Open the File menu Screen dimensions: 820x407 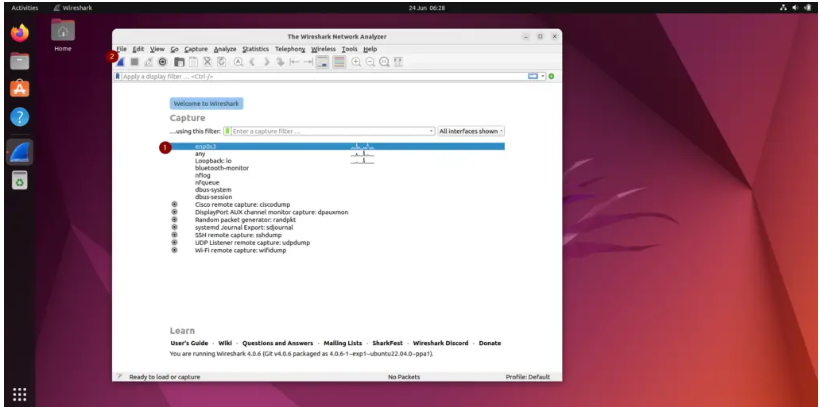point(121,49)
